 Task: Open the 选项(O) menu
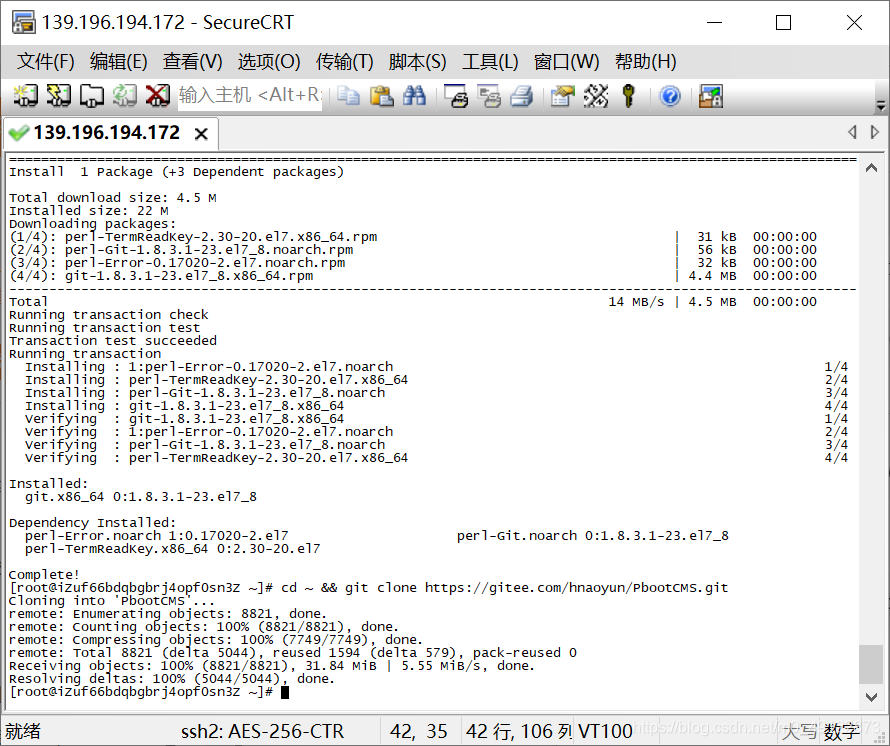(x=268, y=61)
